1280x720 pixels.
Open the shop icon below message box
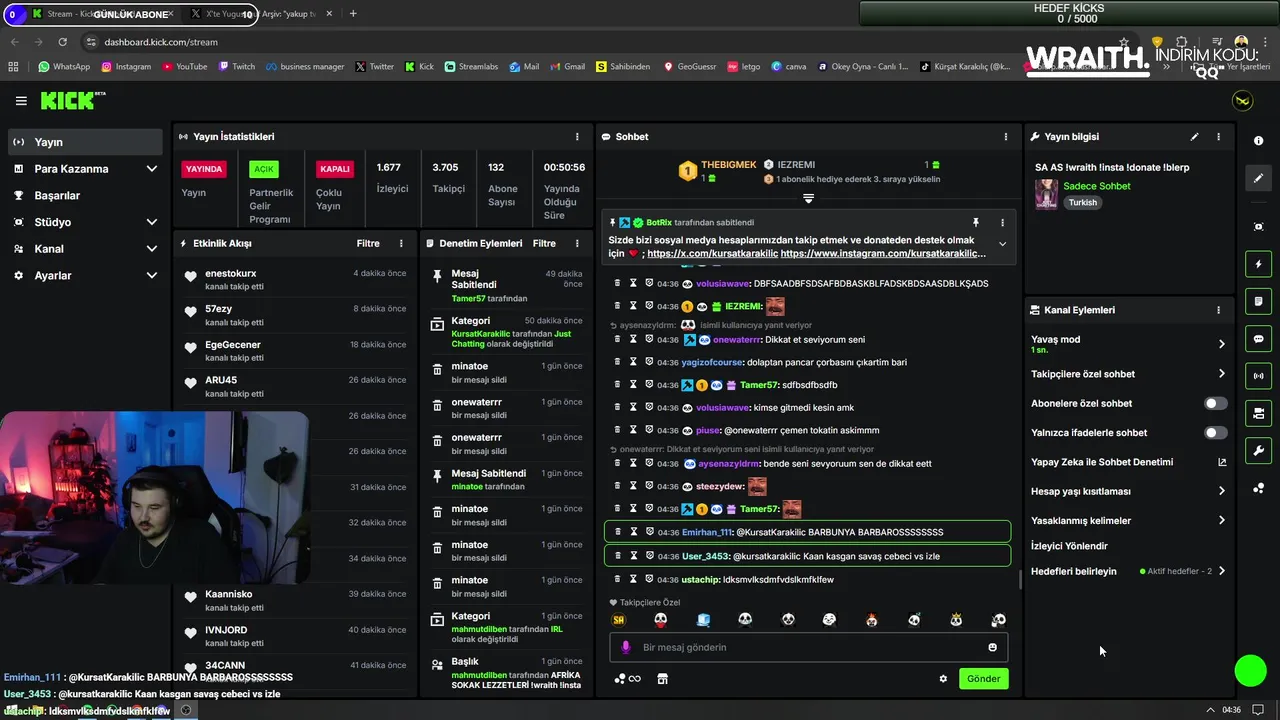[x=662, y=679]
